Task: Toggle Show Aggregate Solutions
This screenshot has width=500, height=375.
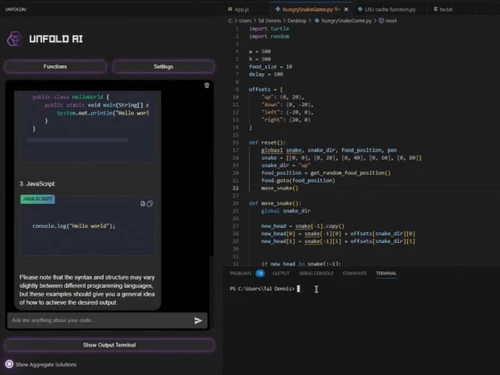Action: 9,364
